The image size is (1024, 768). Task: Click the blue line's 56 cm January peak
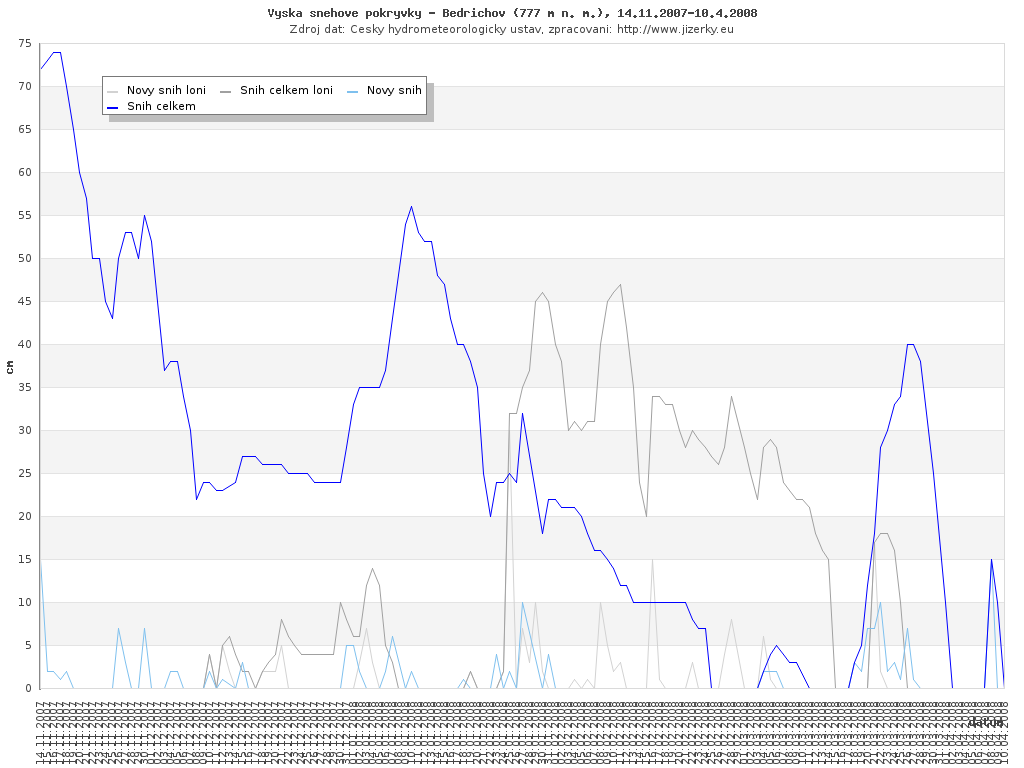[x=411, y=207]
